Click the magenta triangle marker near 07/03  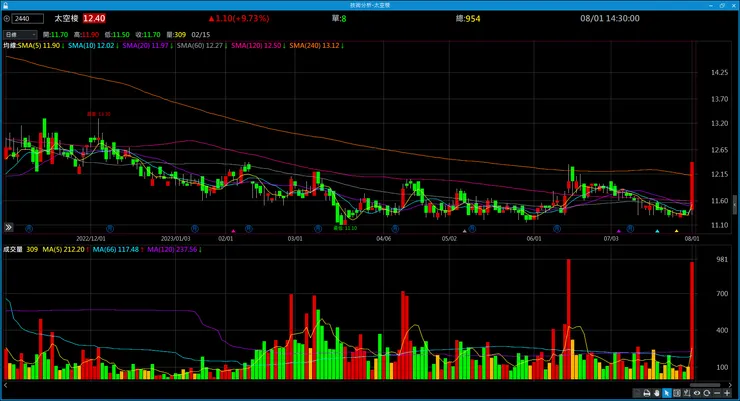(619, 231)
